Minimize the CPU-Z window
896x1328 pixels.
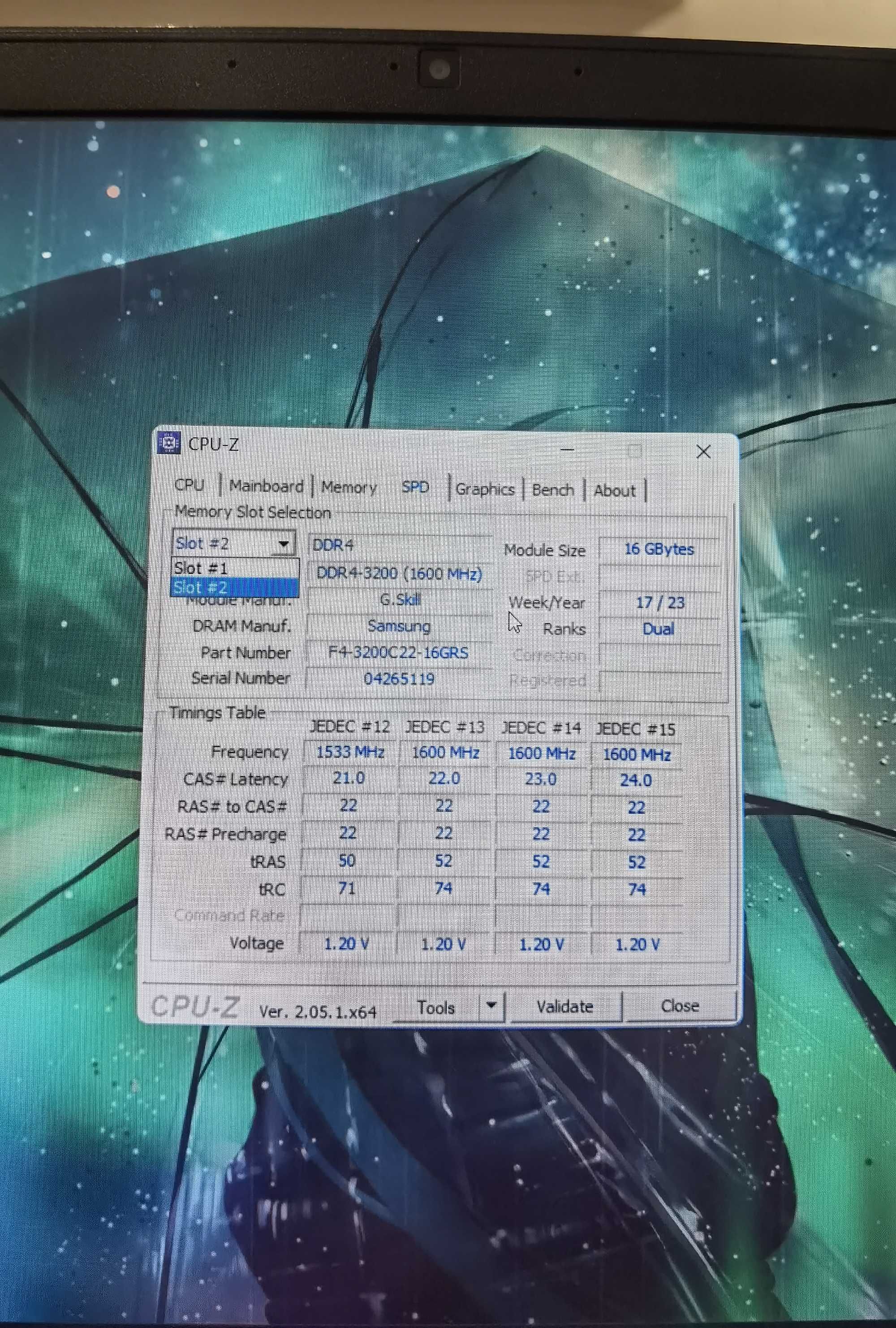[x=567, y=450]
